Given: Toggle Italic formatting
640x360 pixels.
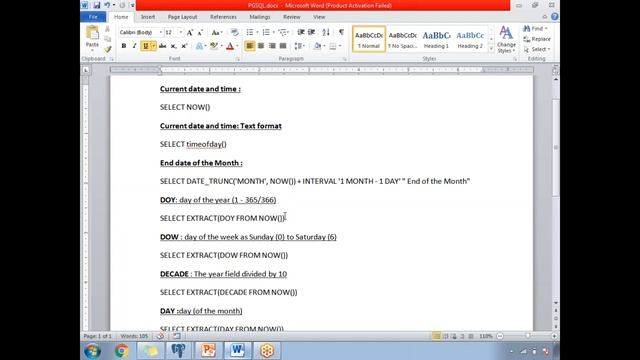Looking at the screenshot, I should (134, 46).
